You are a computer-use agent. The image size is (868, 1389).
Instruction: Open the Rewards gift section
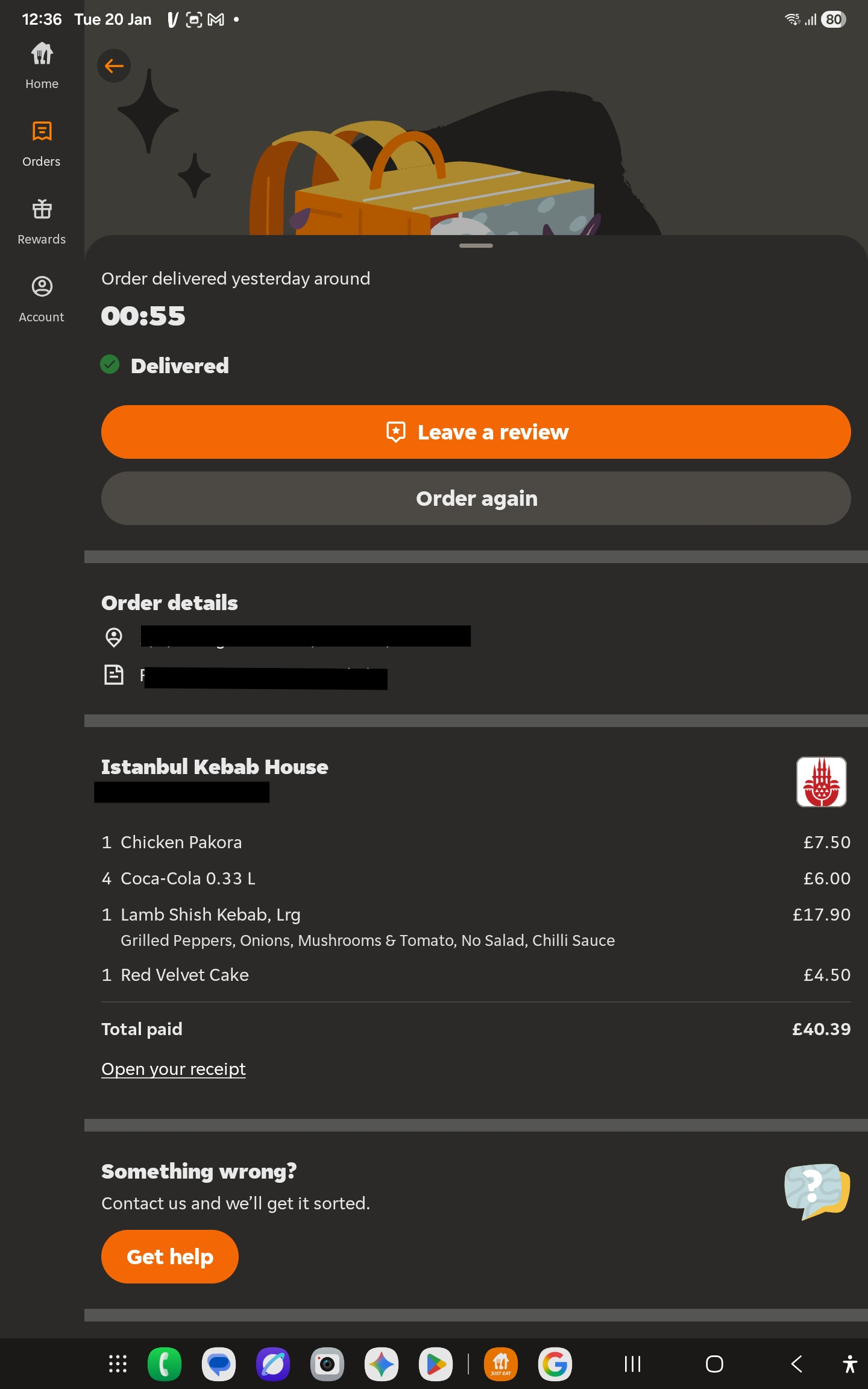[x=42, y=221]
